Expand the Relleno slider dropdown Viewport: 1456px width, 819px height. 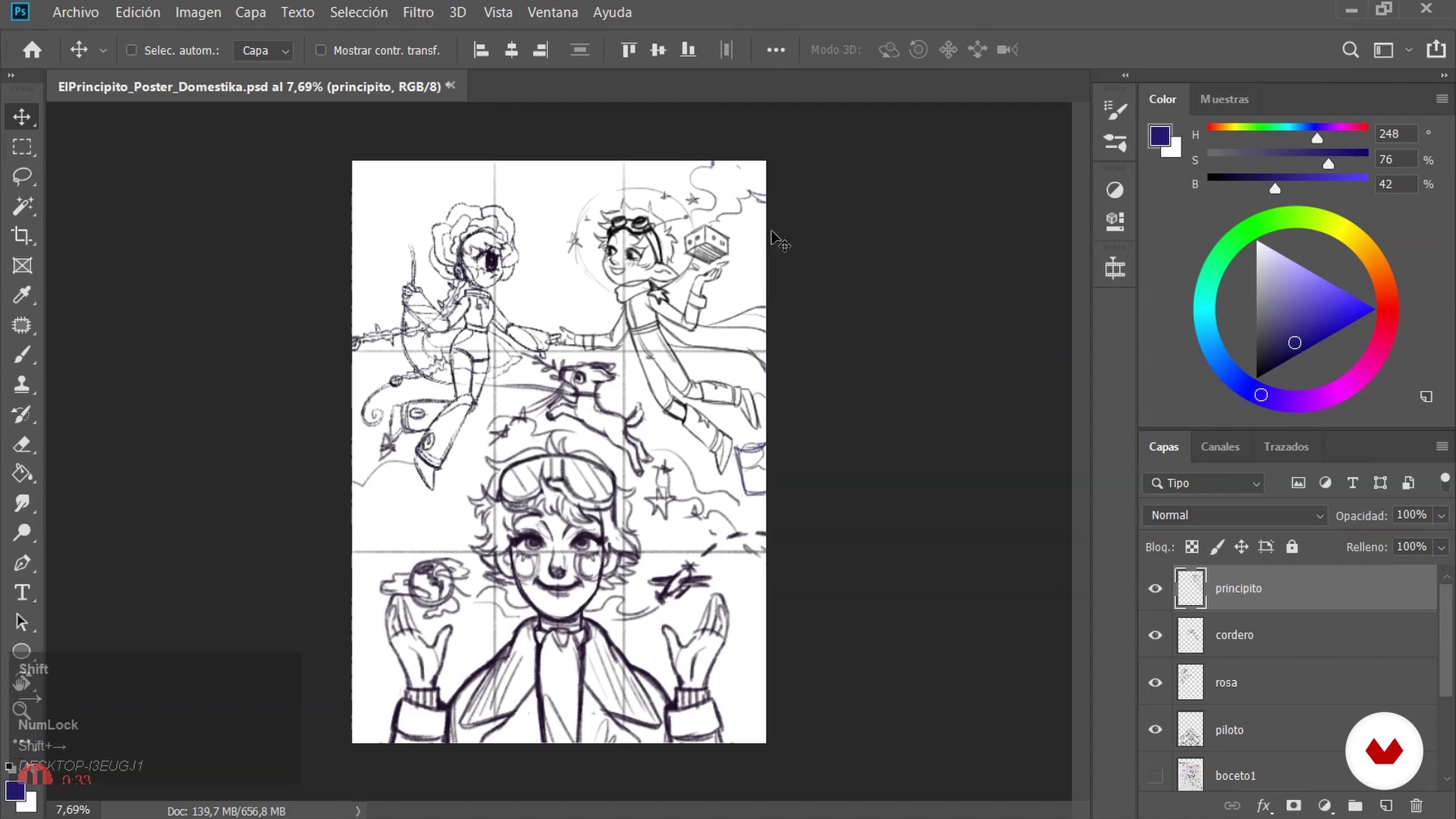(1442, 547)
